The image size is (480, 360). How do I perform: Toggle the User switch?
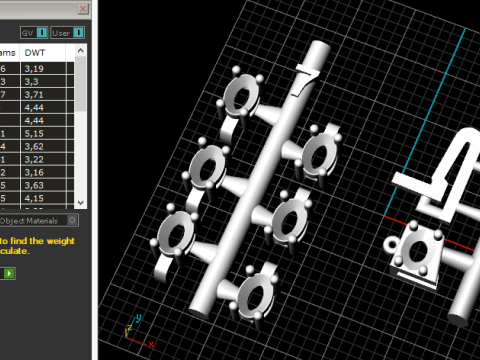point(68,33)
